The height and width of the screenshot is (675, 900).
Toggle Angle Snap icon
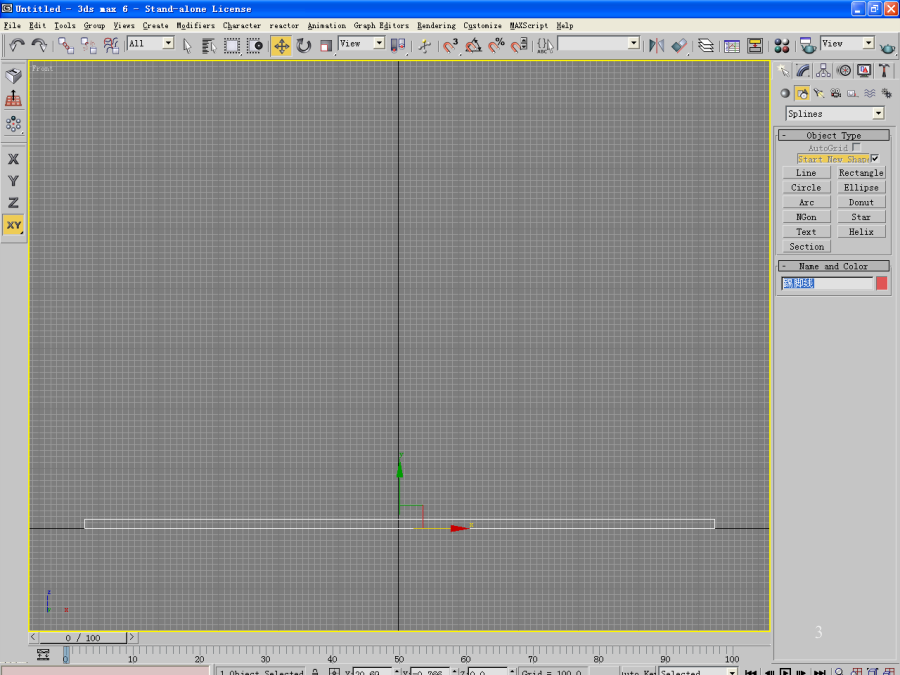(x=473, y=45)
